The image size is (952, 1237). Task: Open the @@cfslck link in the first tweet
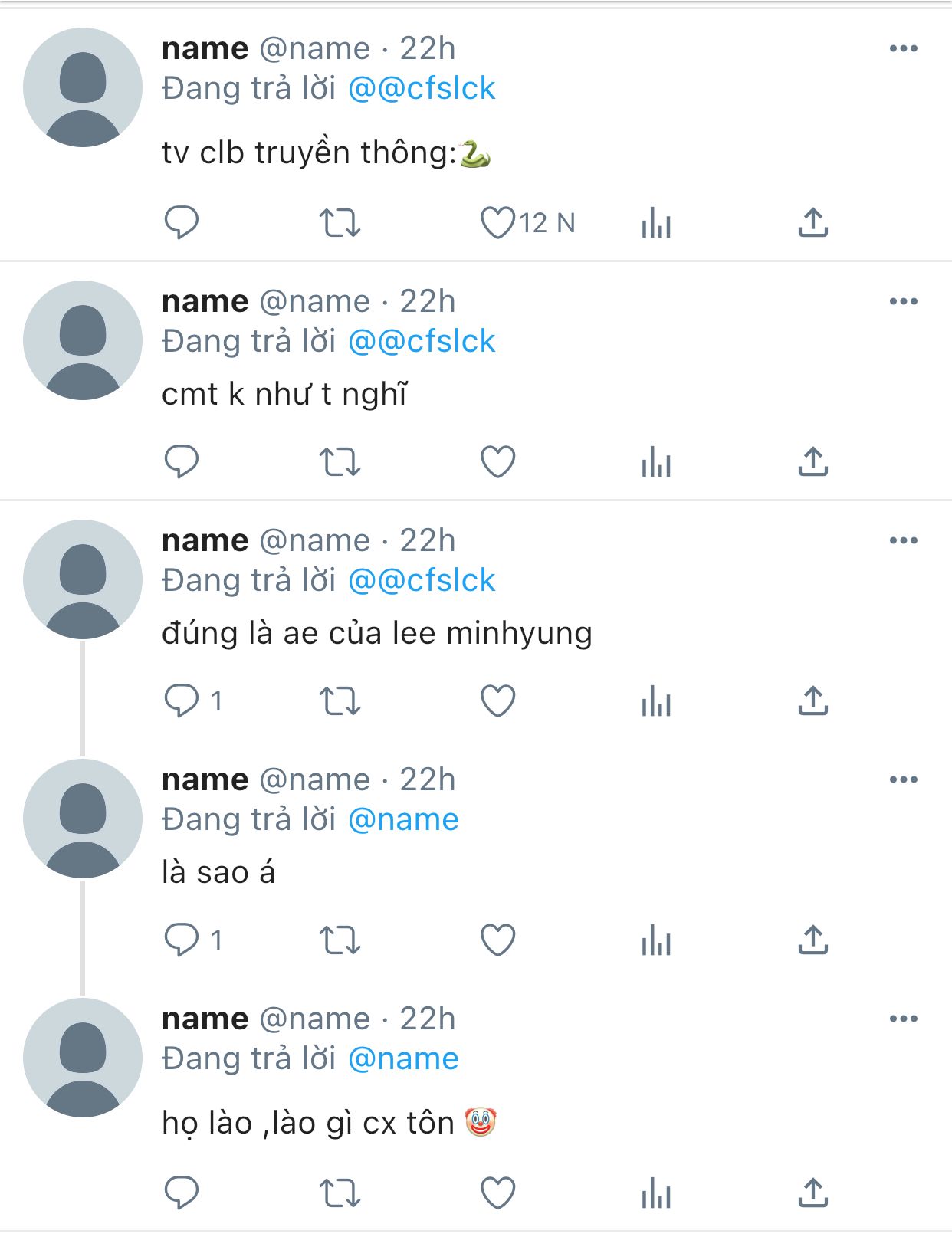tap(422, 89)
